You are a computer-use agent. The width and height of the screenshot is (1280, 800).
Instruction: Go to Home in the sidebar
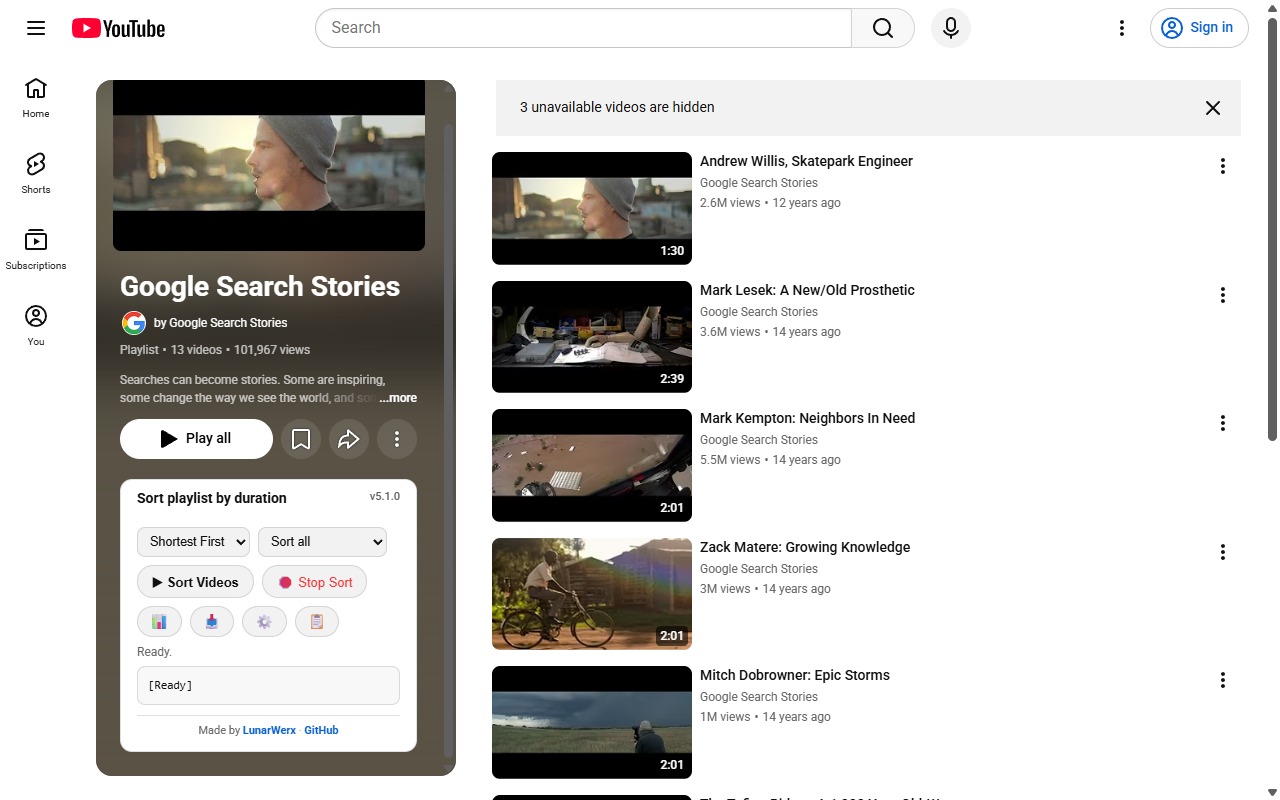36,98
